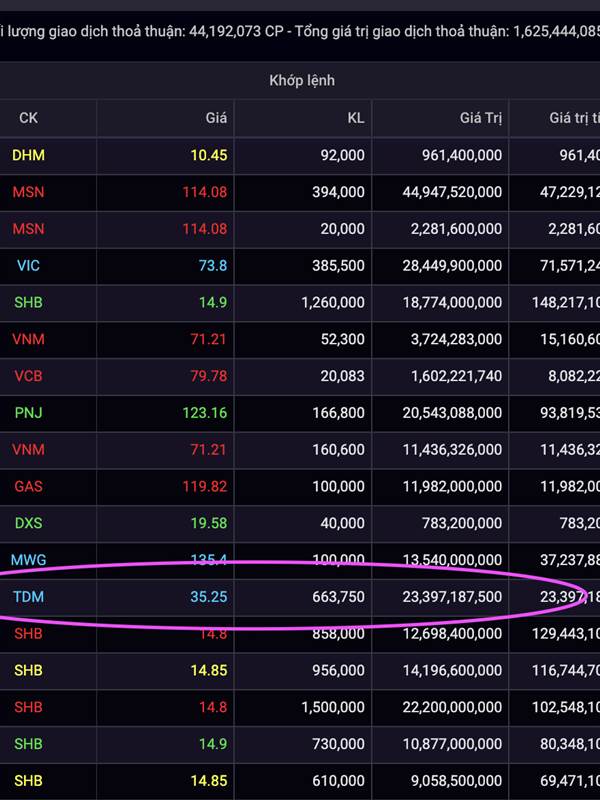Click the volume 663,750 cell
The width and height of the screenshot is (600, 800).
click(338, 596)
